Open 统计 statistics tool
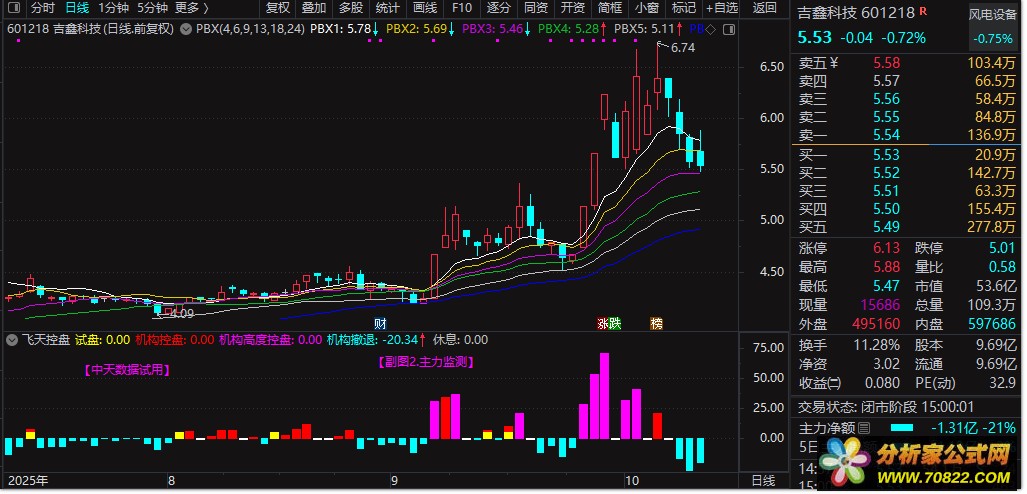1027x494 pixels. 388,8
